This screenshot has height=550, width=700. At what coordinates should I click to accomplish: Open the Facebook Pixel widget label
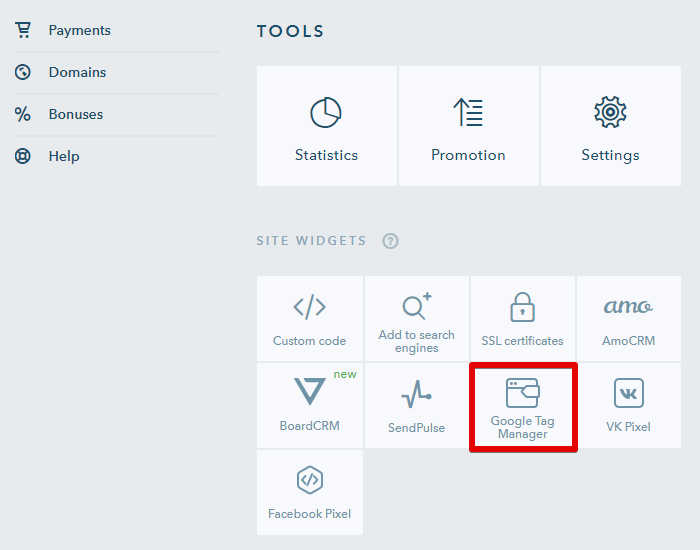(309, 514)
